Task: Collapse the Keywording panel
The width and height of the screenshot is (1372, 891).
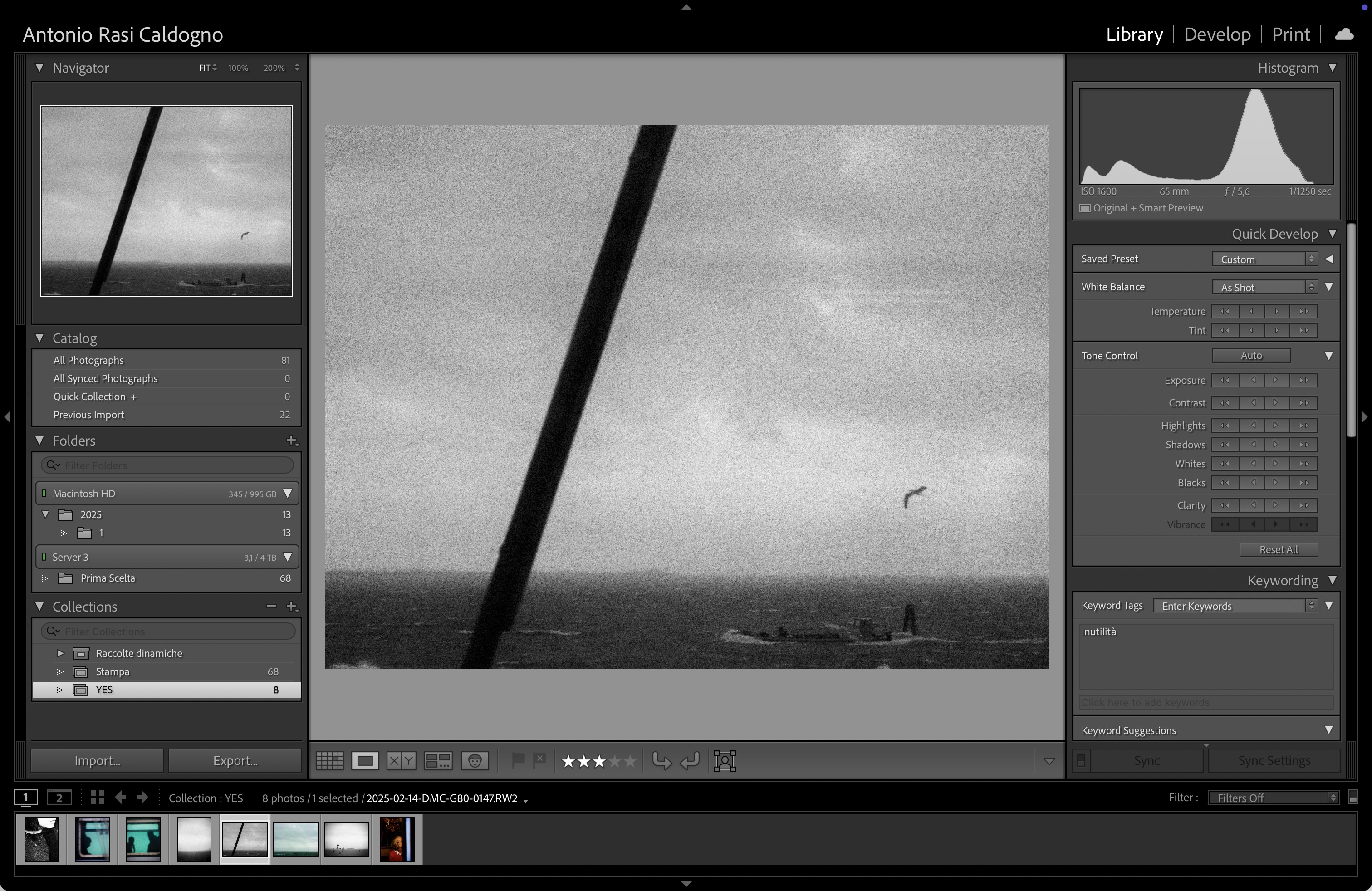Action: click(1332, 580)
